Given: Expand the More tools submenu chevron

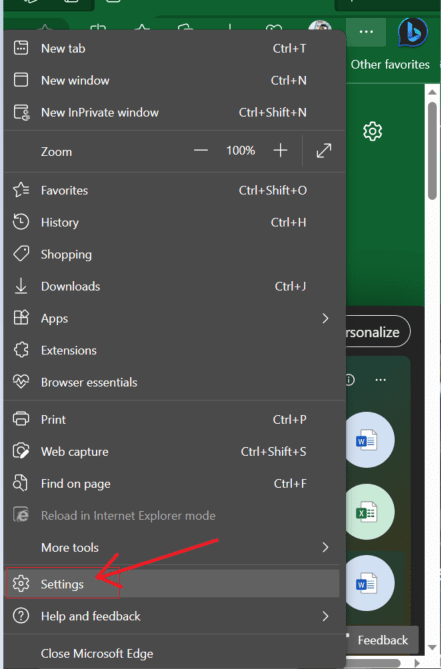Looking at the screenshot, I should coord(325,547).
